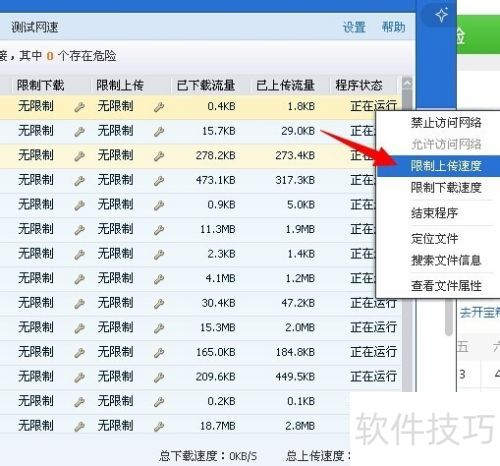This screenshot has width=500, height=466.
Task: Open the 帮助 link
Action: (x=394, y=27)
